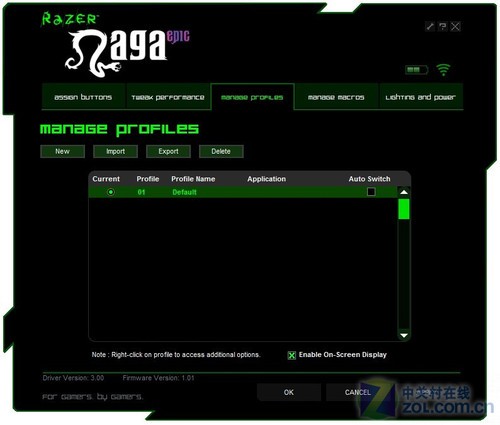Screen dimensions: 500x425
Task: Click the minimize window icon at top right
Action: point(430,26)
